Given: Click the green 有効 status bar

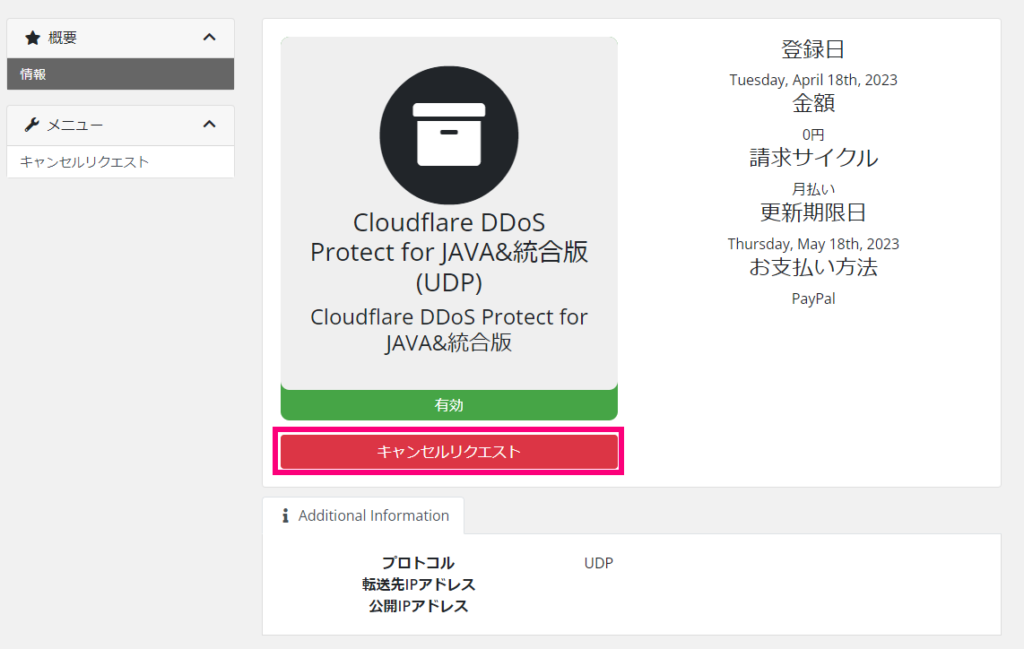Looking at the screenshot, I should click(449, 405).
